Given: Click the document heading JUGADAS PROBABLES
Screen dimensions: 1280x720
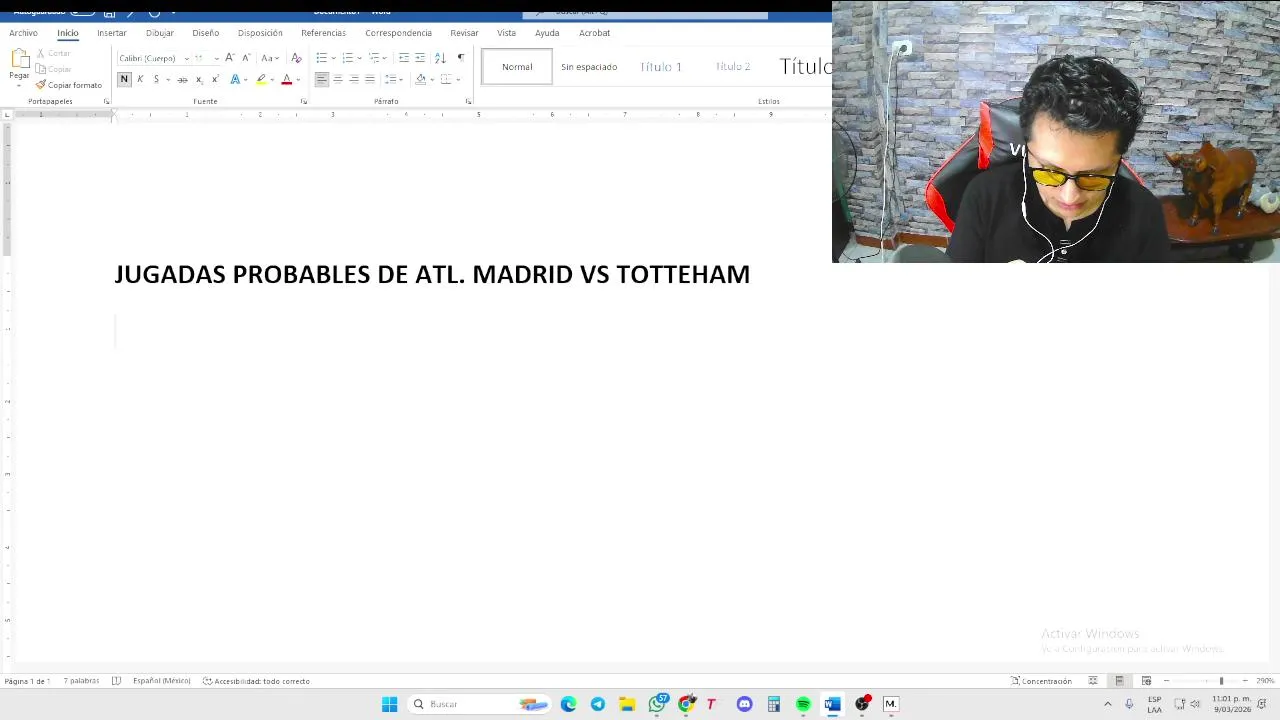Looking at the screenshot, I should pyautogui.click(x=432, y=274).
